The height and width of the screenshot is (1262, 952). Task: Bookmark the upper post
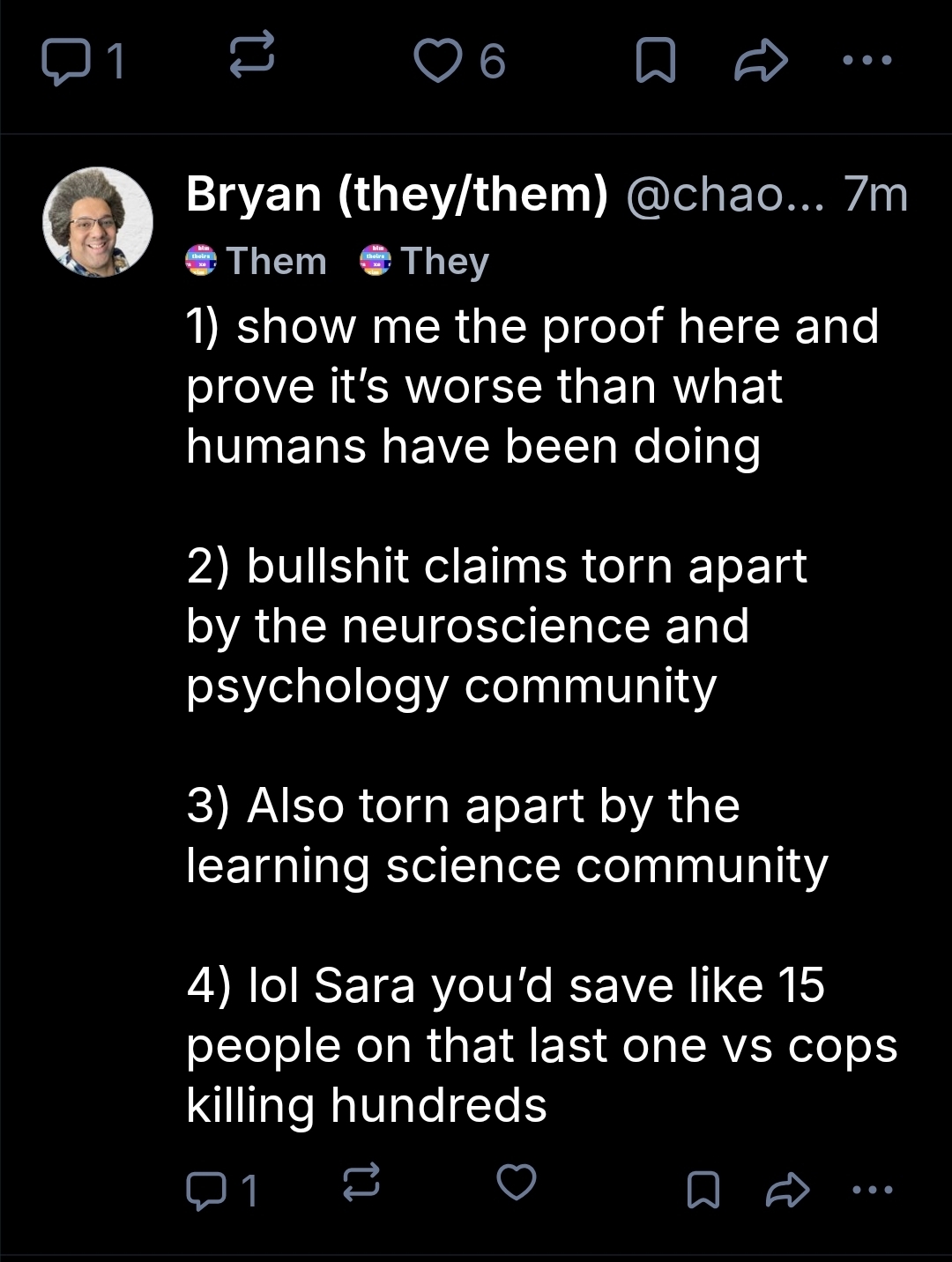pyautogui.click(x=655, y=62)
